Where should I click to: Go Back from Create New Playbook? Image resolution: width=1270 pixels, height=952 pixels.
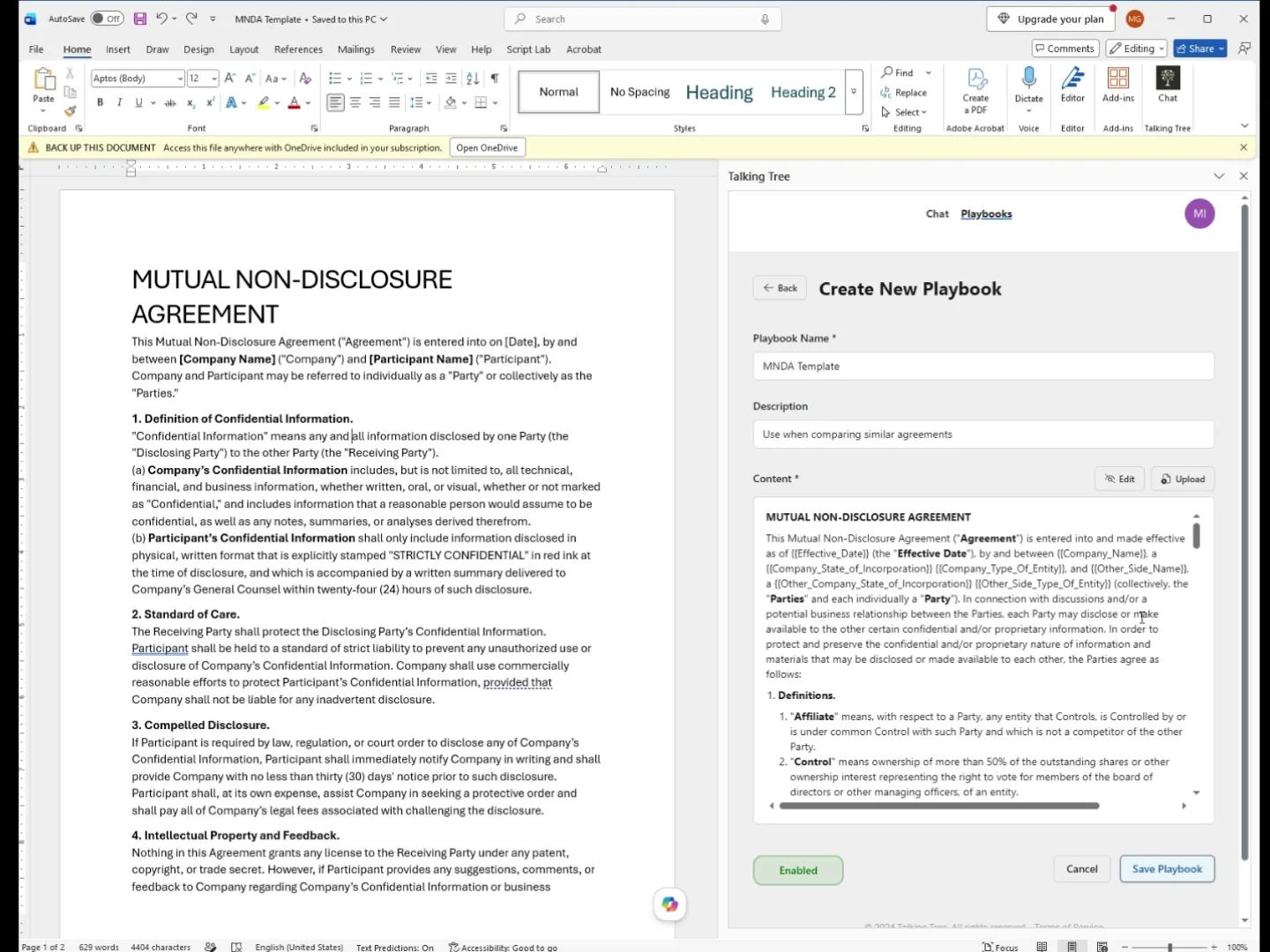click(780, 288)
